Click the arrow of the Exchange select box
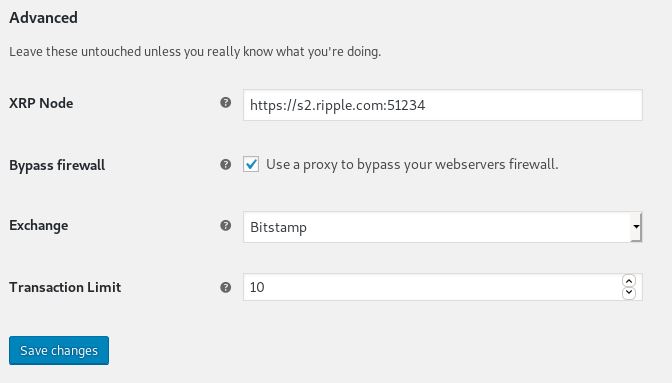Screen dimensions: 672x383 coord(636,227)
